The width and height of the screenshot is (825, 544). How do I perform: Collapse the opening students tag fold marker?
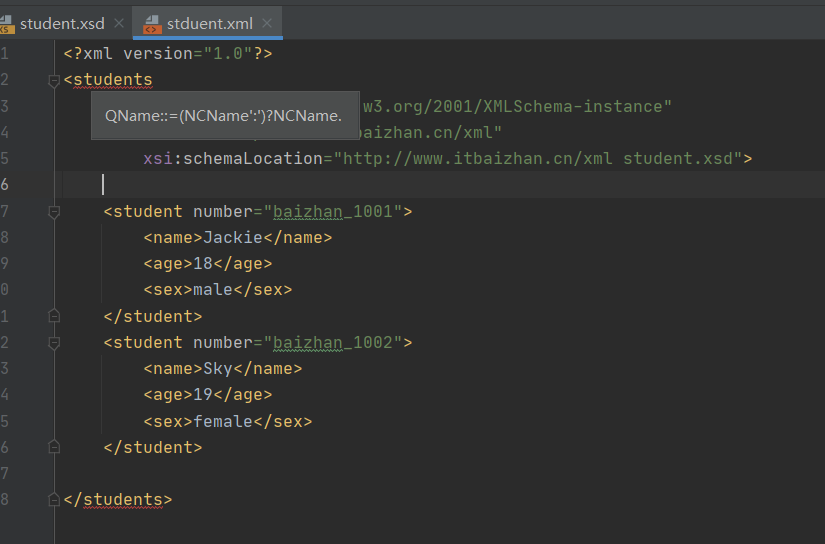[x=54, y=80]
